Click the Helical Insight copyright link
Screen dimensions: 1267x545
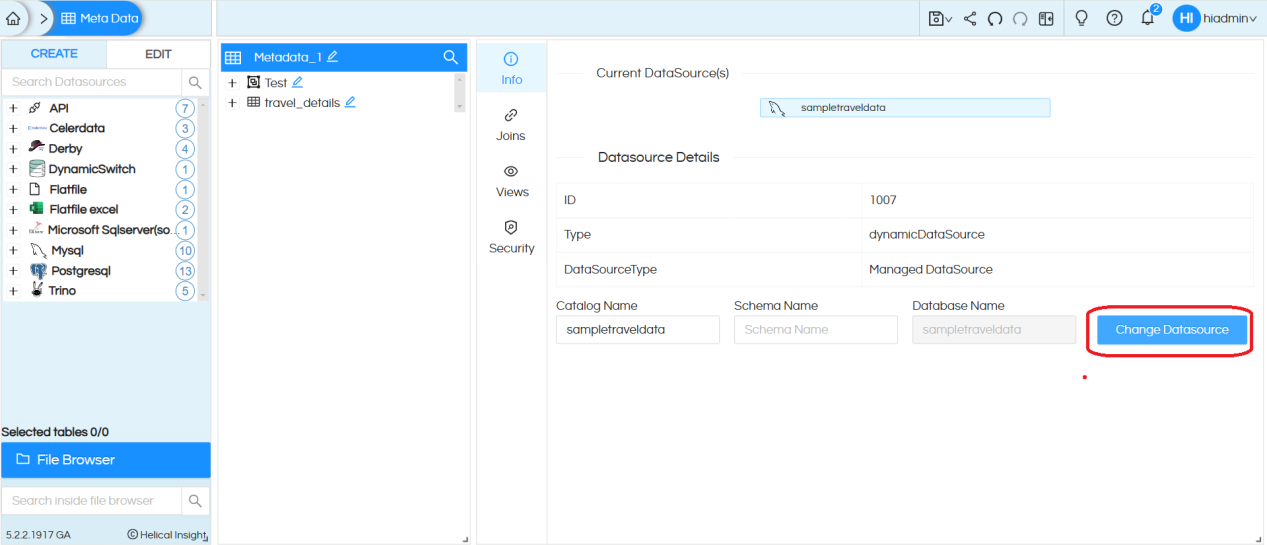tap(166, 535)
